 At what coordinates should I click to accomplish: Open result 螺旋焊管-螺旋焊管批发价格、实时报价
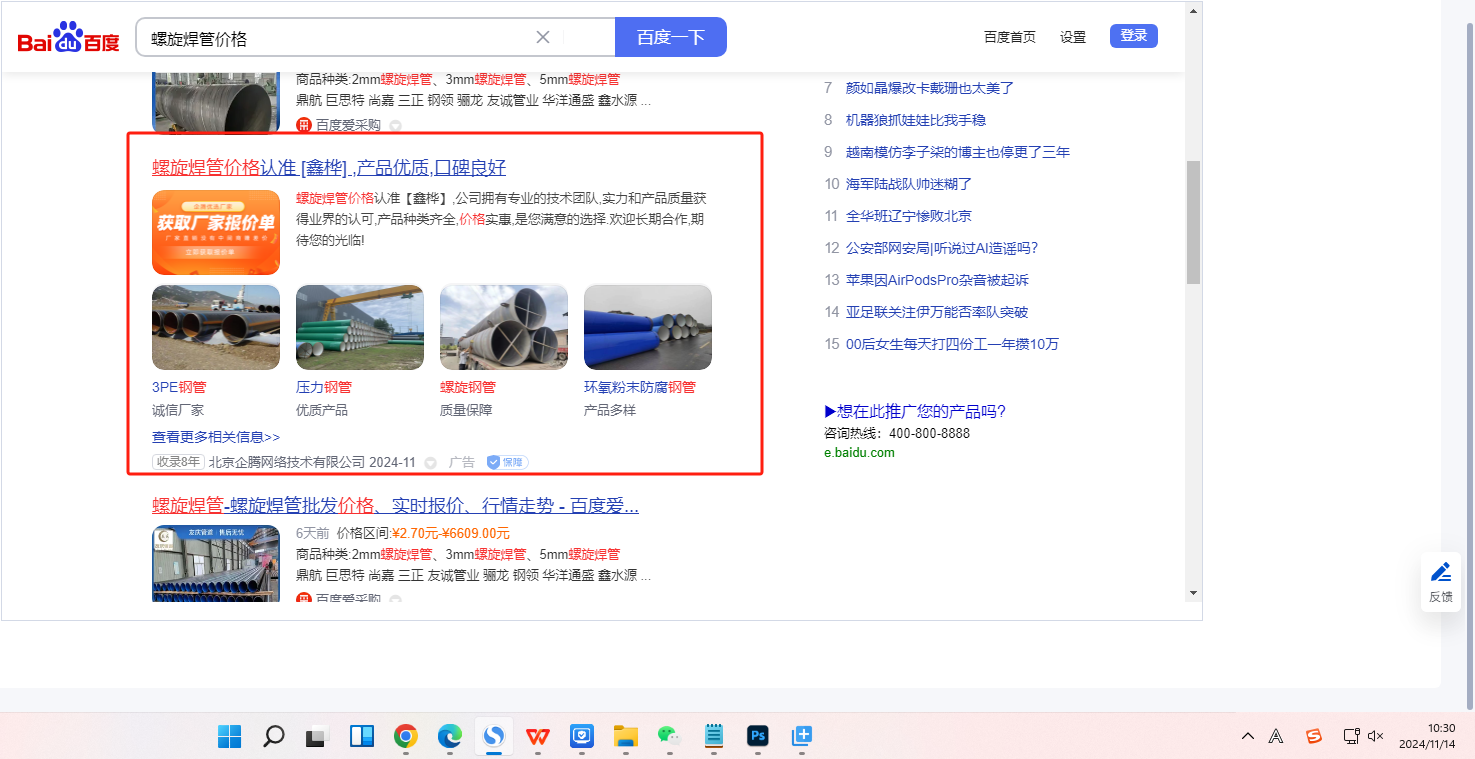click(396, 505)
